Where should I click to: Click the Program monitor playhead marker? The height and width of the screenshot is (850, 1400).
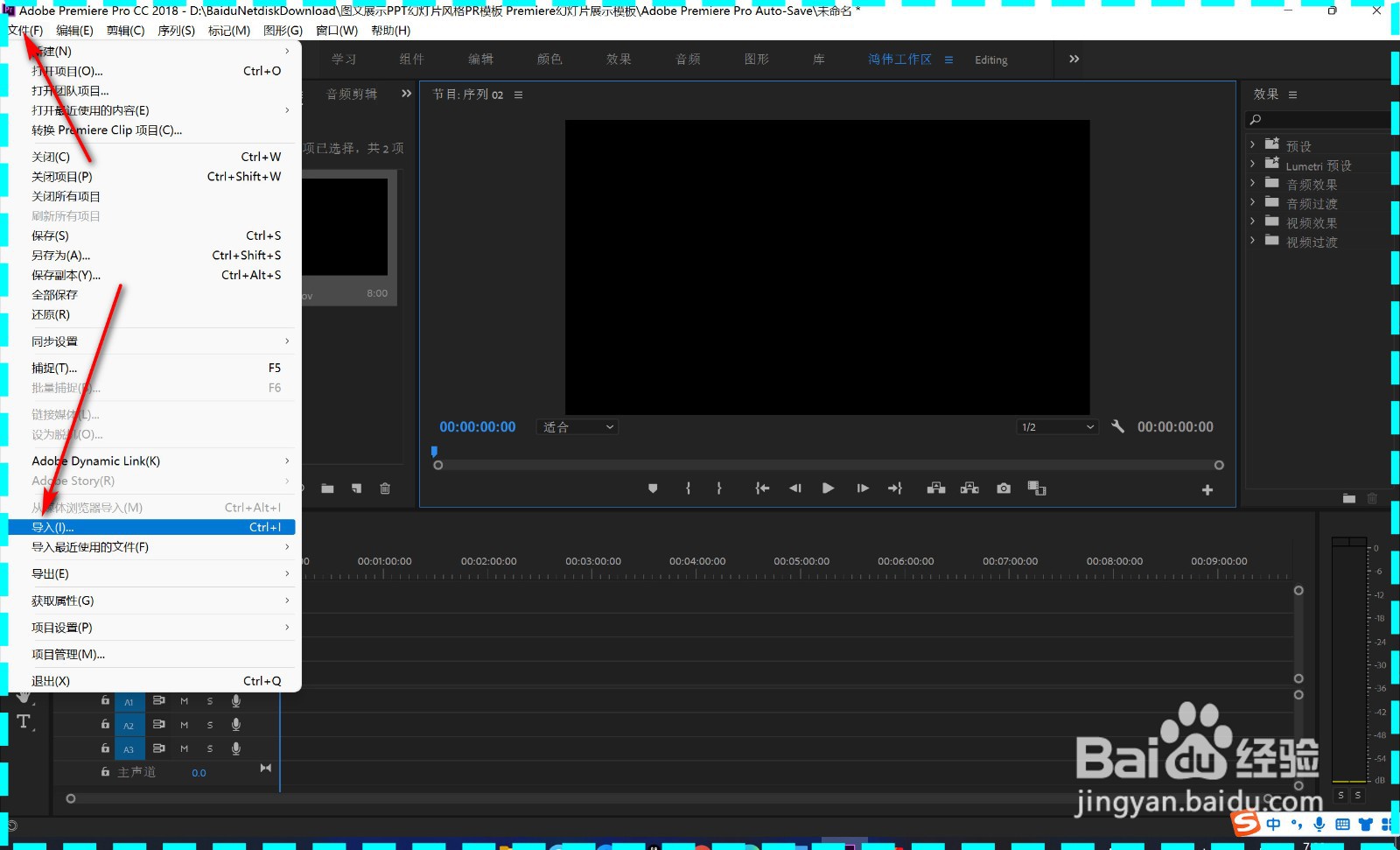click(x=434, y=452)
